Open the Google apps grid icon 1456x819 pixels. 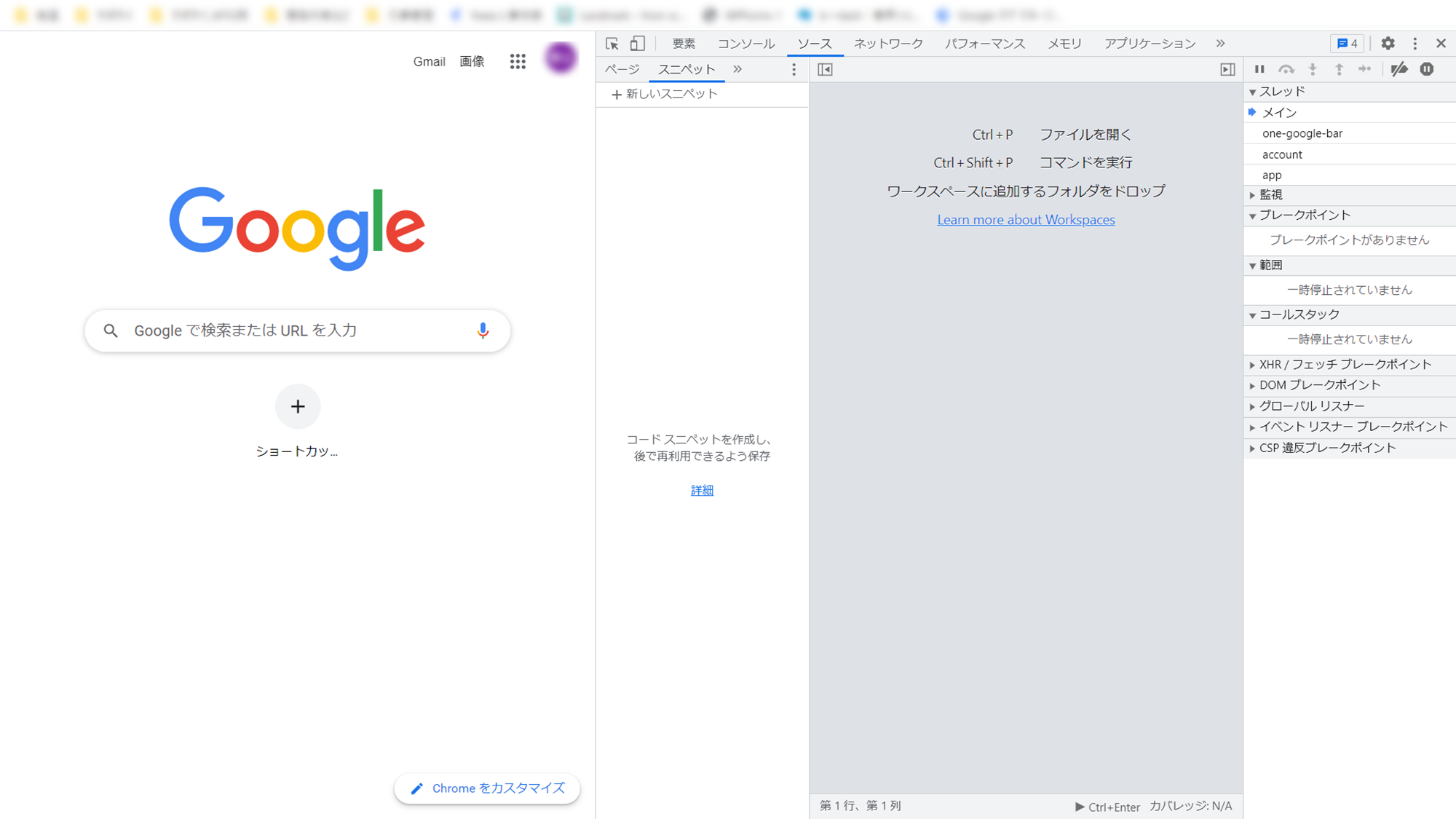[518, 62]
